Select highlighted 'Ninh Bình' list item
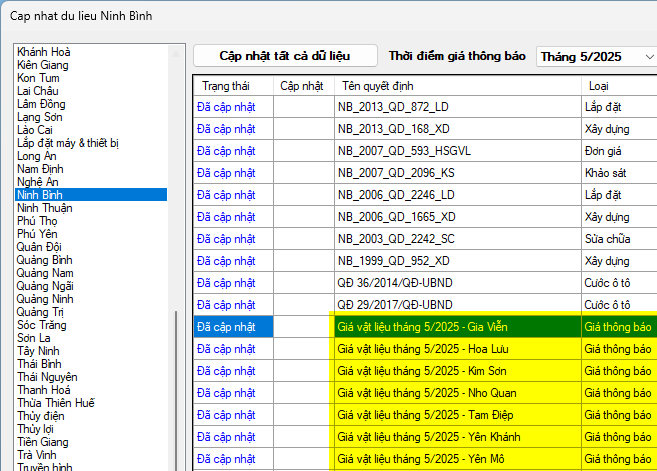Screen dimensions: 657x471 (91, 195)
